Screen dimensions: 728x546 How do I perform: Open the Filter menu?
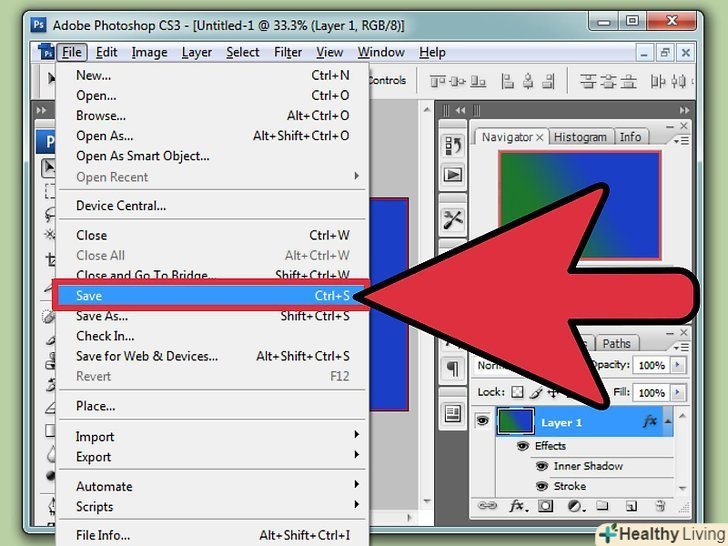point(288,52)
